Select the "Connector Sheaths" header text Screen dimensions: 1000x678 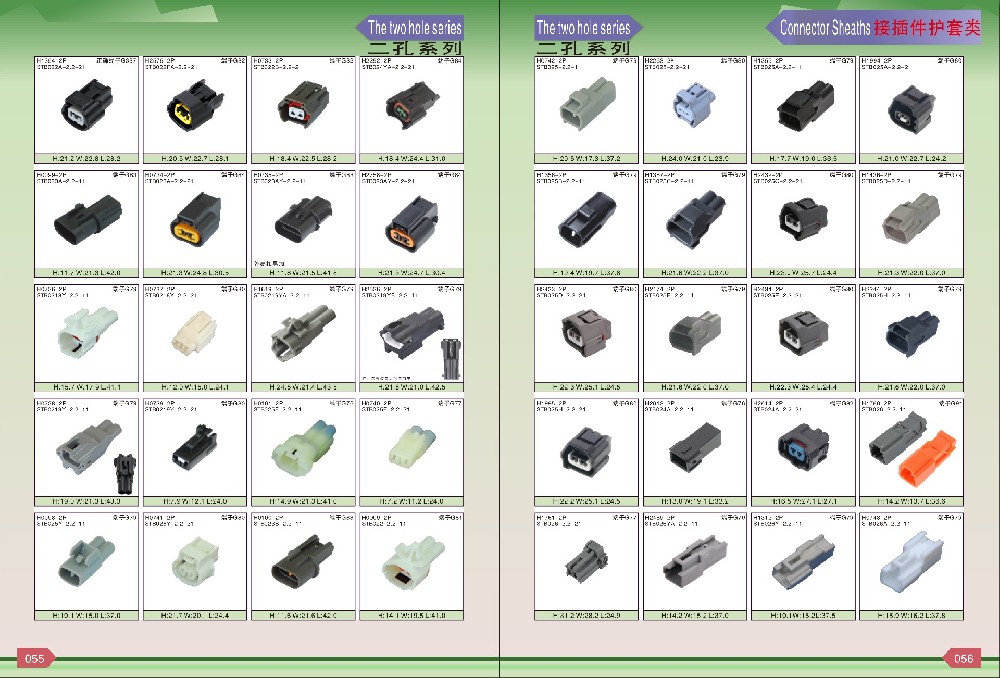pyautogui.click(x=825, y=27)
